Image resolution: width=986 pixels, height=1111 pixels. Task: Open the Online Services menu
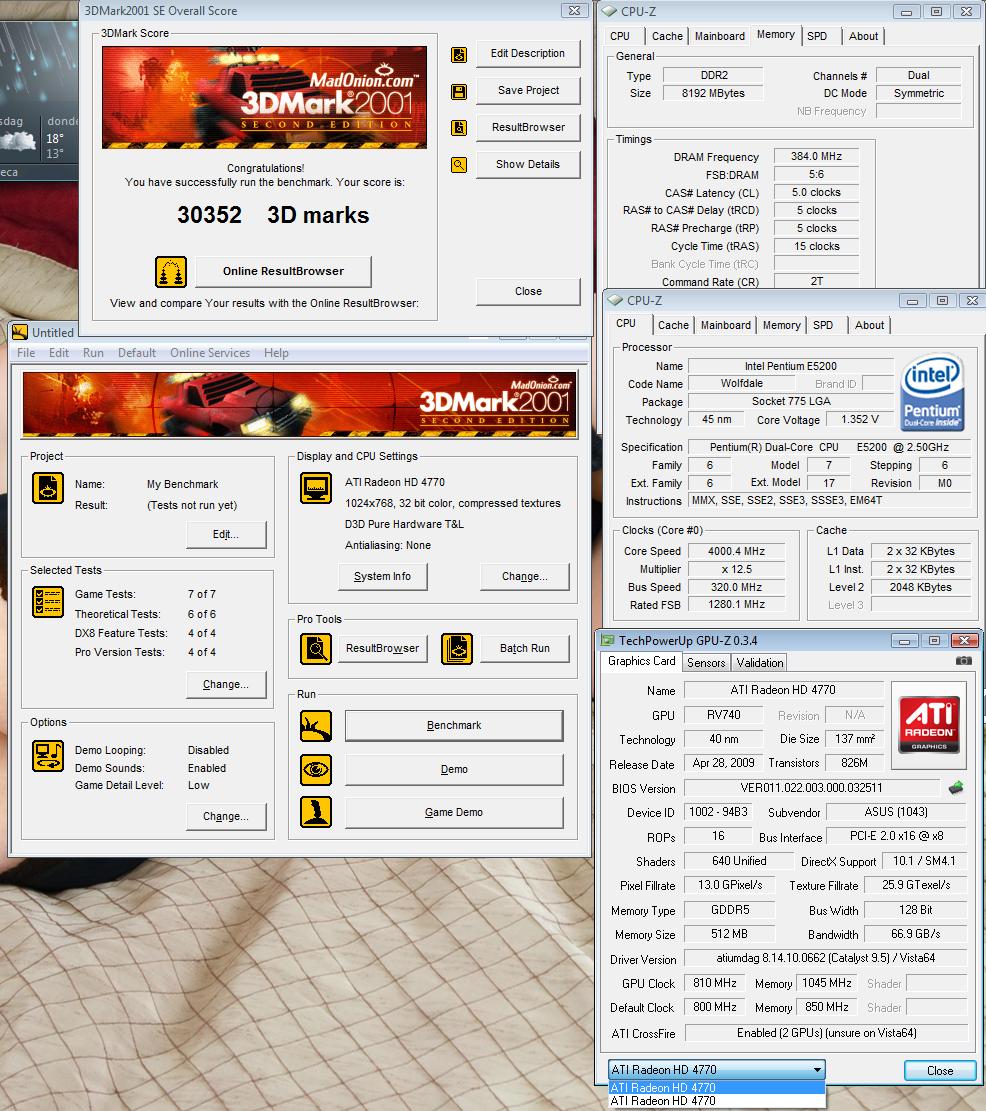(210, 353)
